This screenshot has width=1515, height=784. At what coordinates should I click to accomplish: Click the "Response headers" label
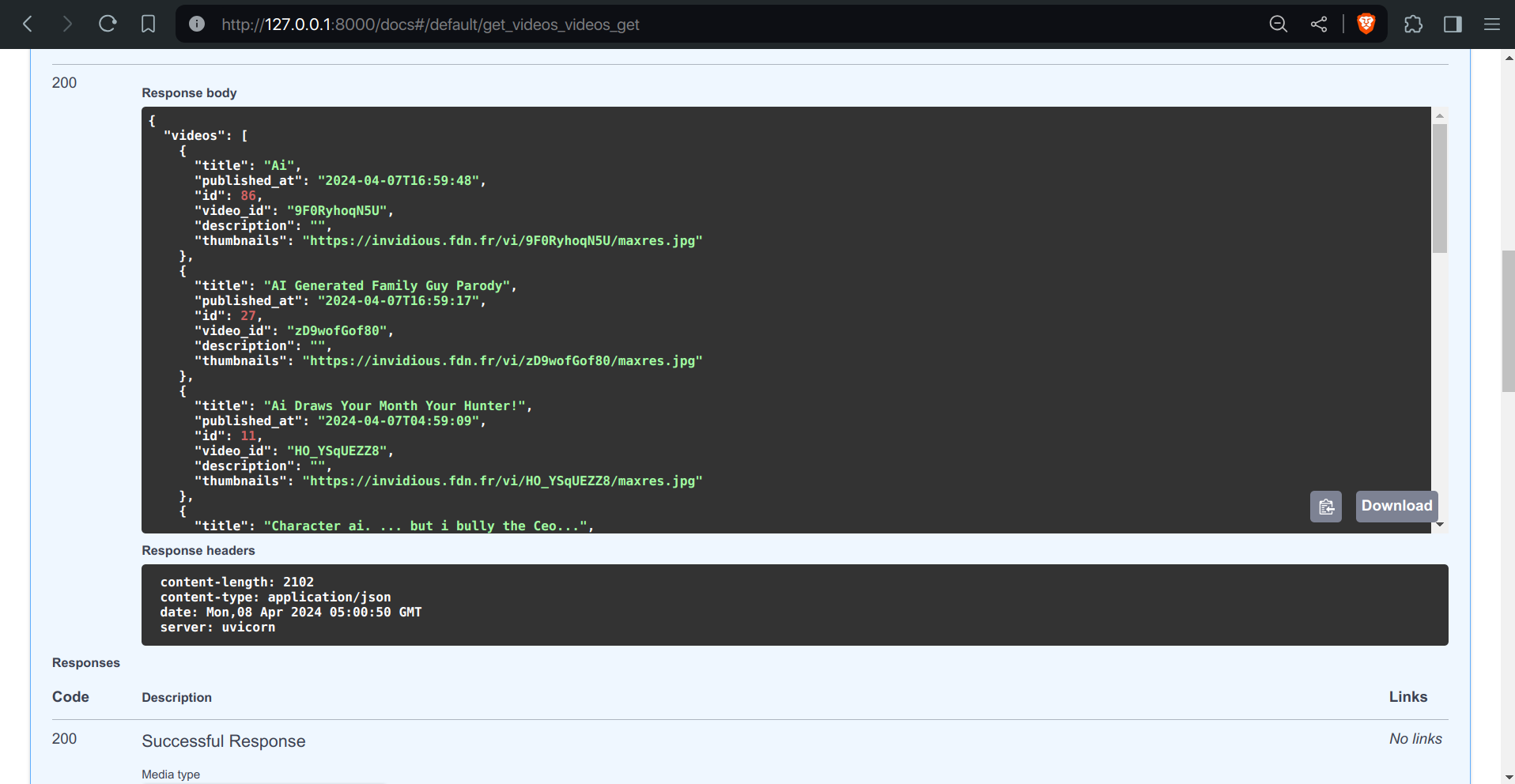[x=198, y=551]
